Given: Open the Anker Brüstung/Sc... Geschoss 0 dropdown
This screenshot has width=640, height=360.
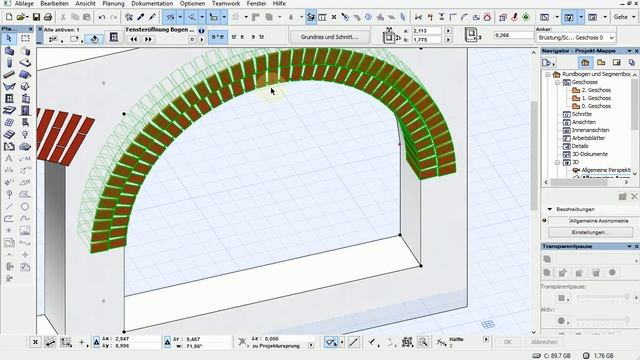Looking at the screenshot, I should point(576,38).
